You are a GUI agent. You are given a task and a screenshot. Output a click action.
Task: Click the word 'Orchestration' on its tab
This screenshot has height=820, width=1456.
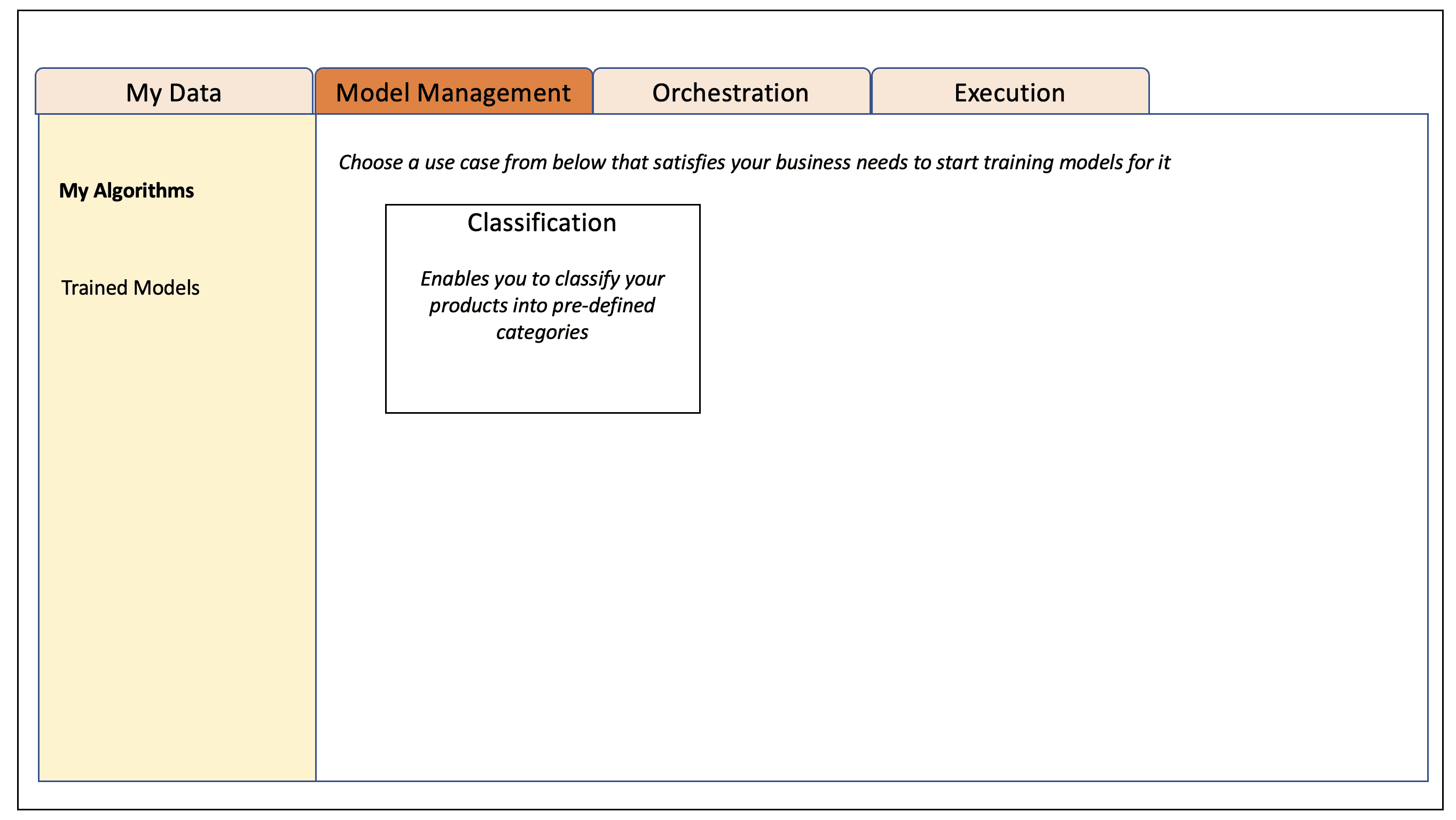tap(731, 93)
